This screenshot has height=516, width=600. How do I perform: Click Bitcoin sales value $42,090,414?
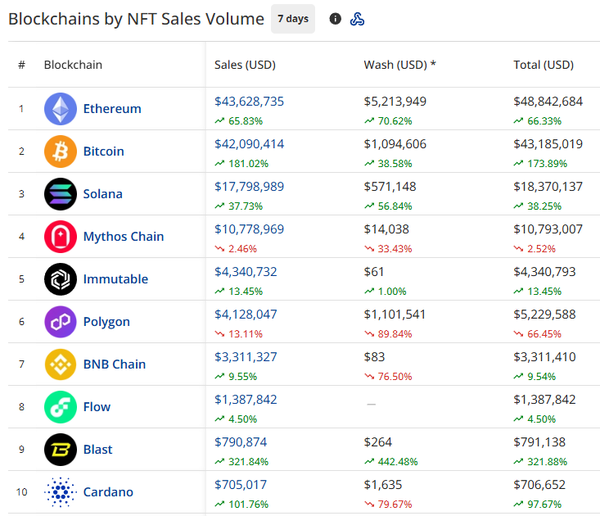pos(249,144)
